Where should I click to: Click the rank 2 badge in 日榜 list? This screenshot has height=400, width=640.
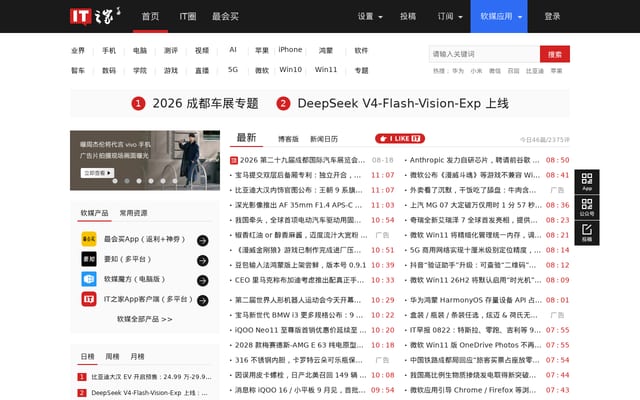(x=82, y=393)
